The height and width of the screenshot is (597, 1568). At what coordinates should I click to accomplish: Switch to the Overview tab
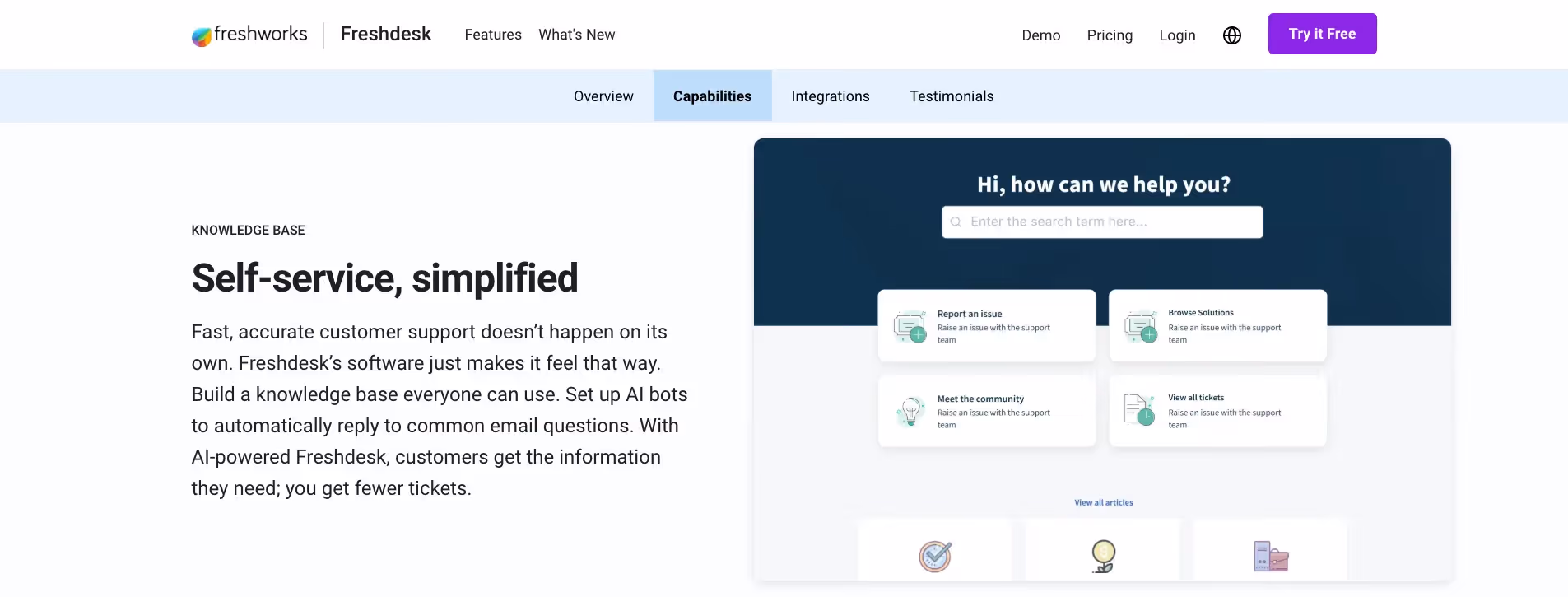point(603,96)
